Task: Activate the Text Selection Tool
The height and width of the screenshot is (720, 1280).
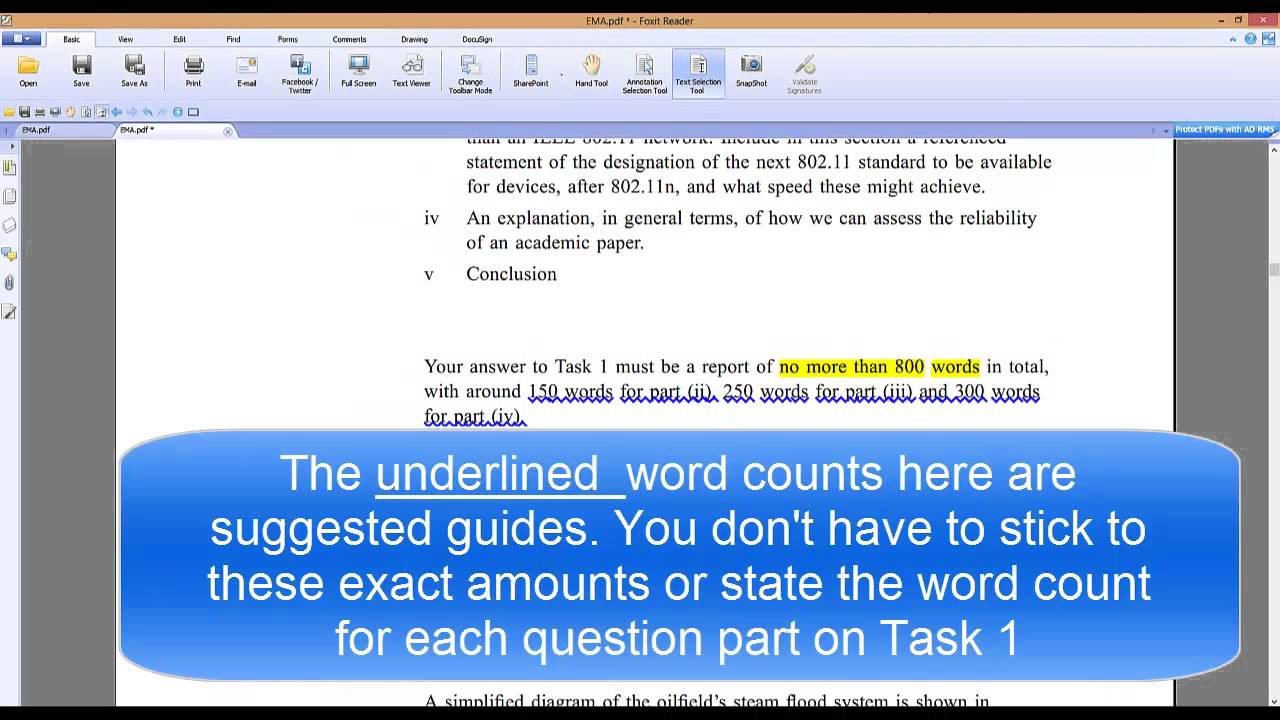Action: tap(698, 74)
